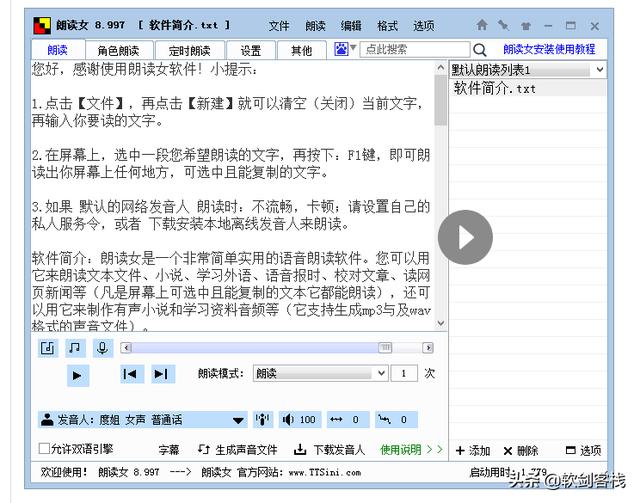640x503 pixels.
Task: Click the document note icon button
Action: [48, 348]
